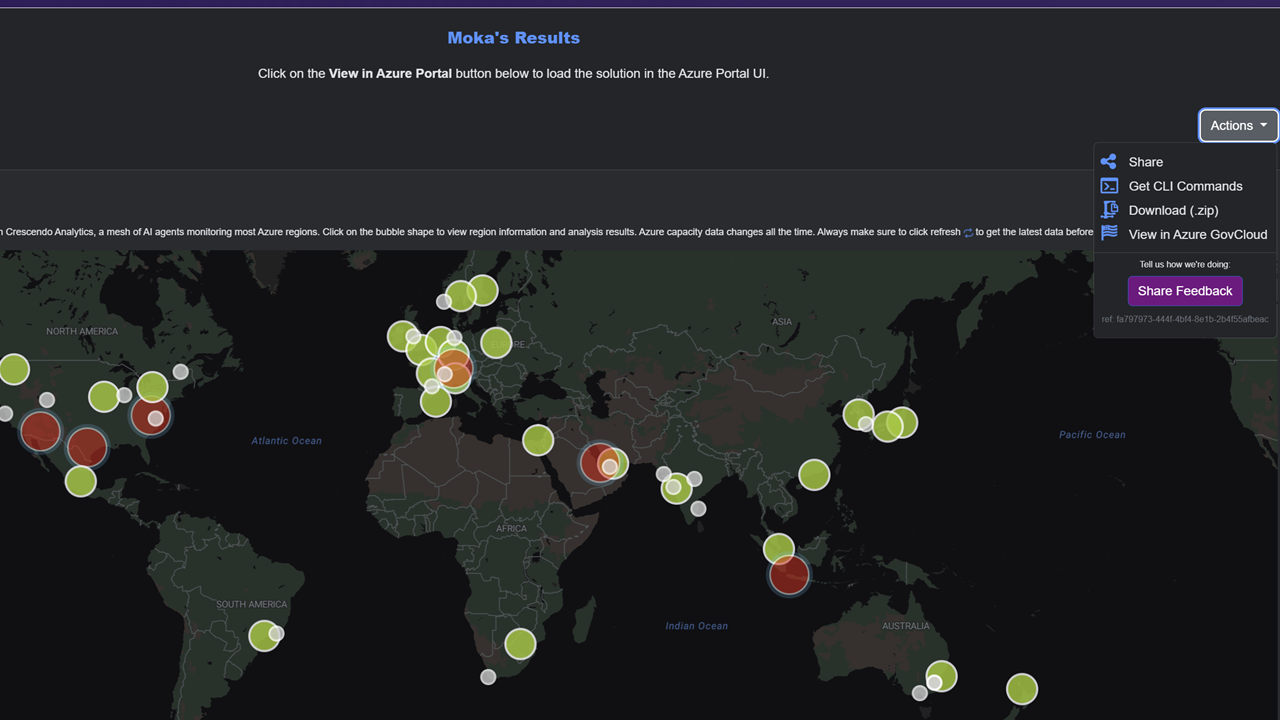Open the red bubble over Texas
The width and height of the screenshot is (1280, 720).
[x=87, y=447]
